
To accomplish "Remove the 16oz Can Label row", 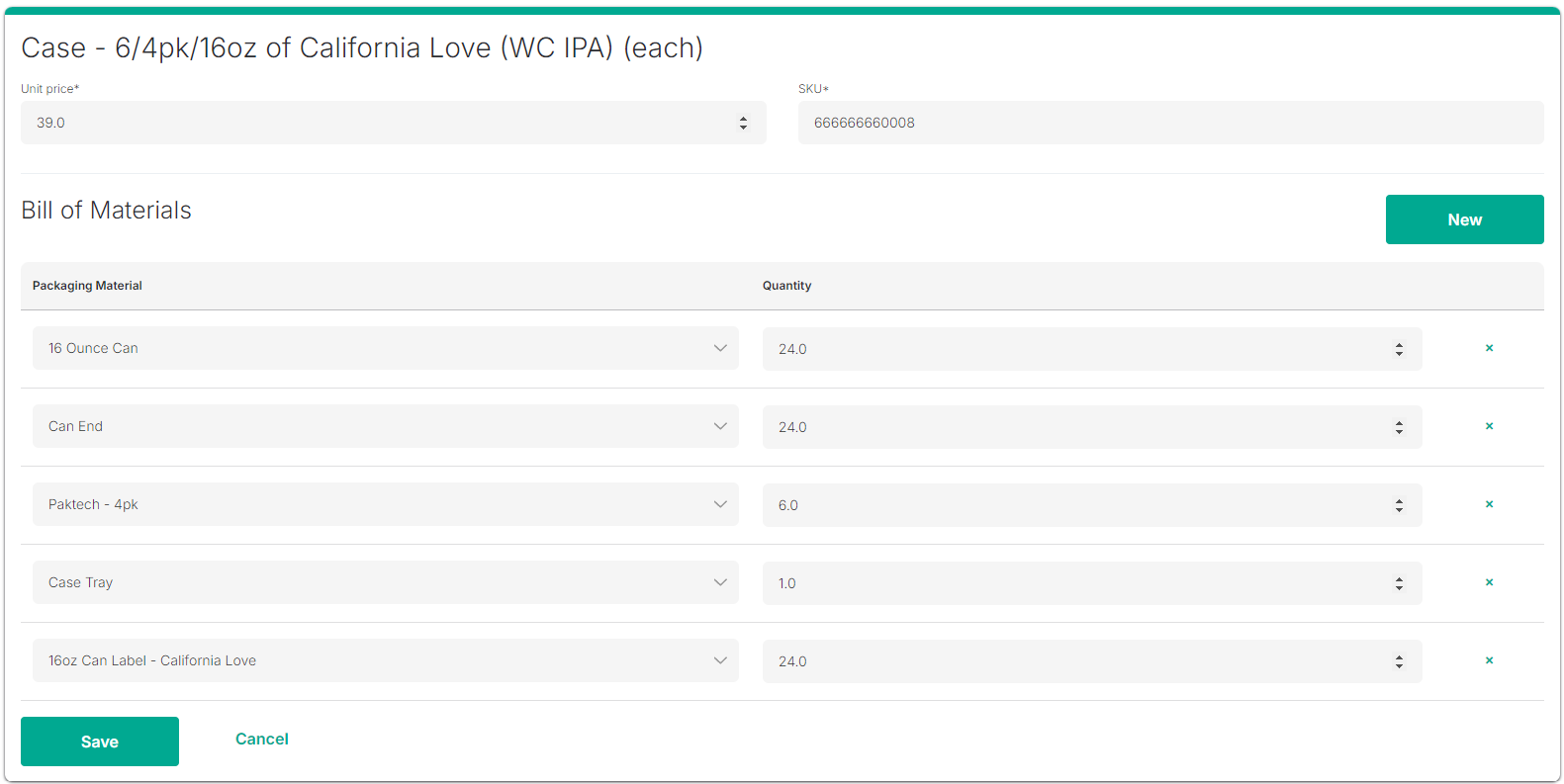I will [1489, 660].
